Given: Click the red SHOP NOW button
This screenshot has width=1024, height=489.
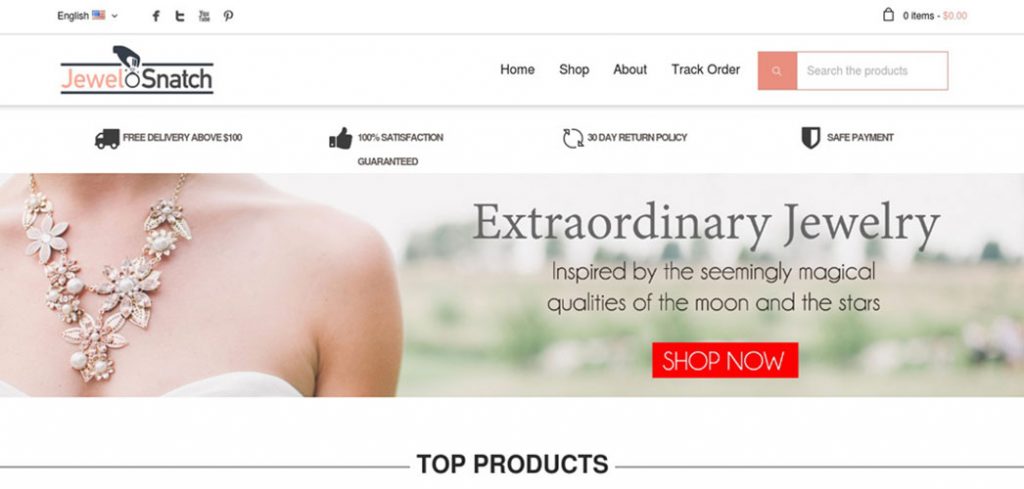Looking at the screenshot, I should [x=725, y=360].
